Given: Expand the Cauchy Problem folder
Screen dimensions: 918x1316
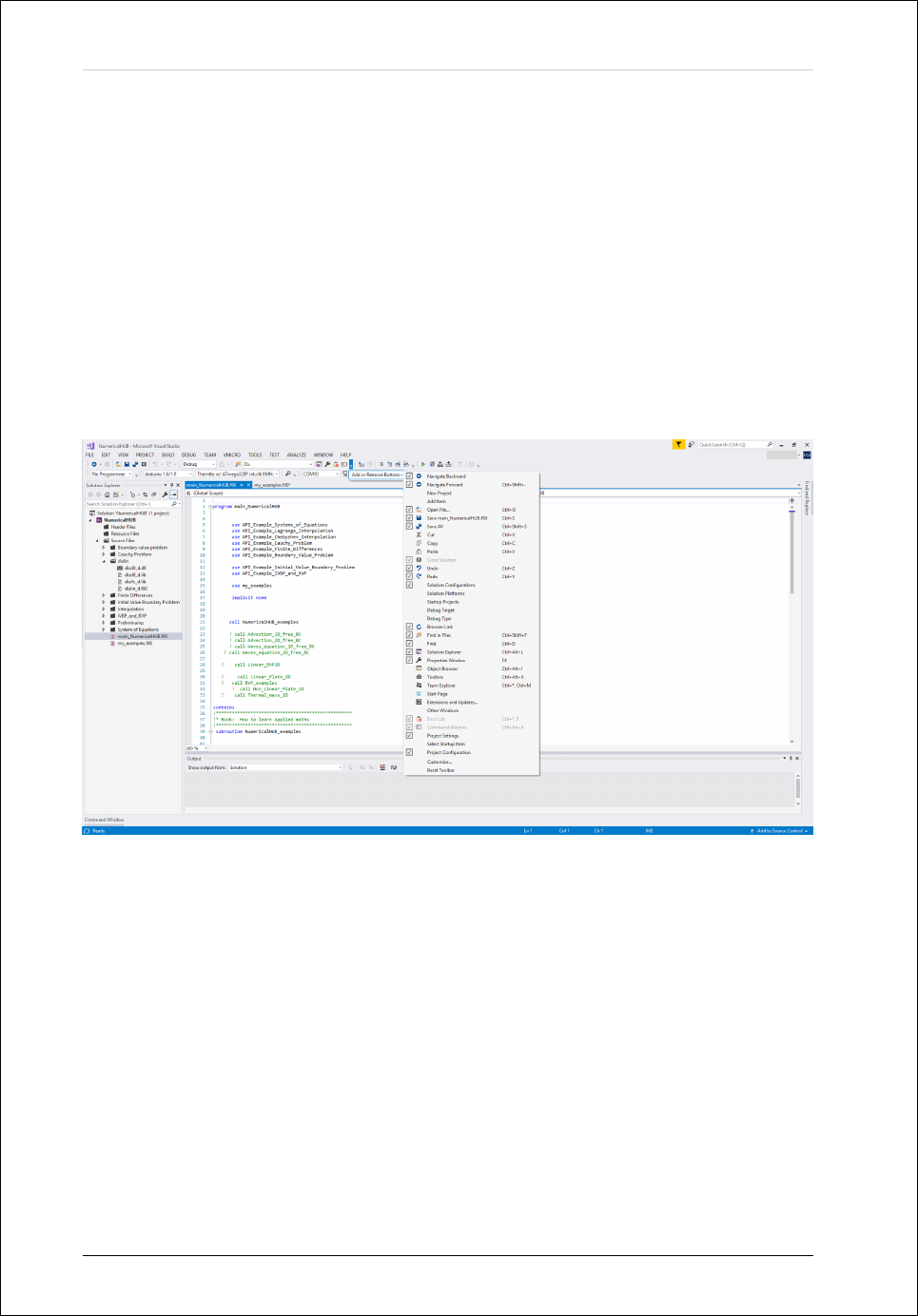Looking at the screenshot, I should click(104, 554).
